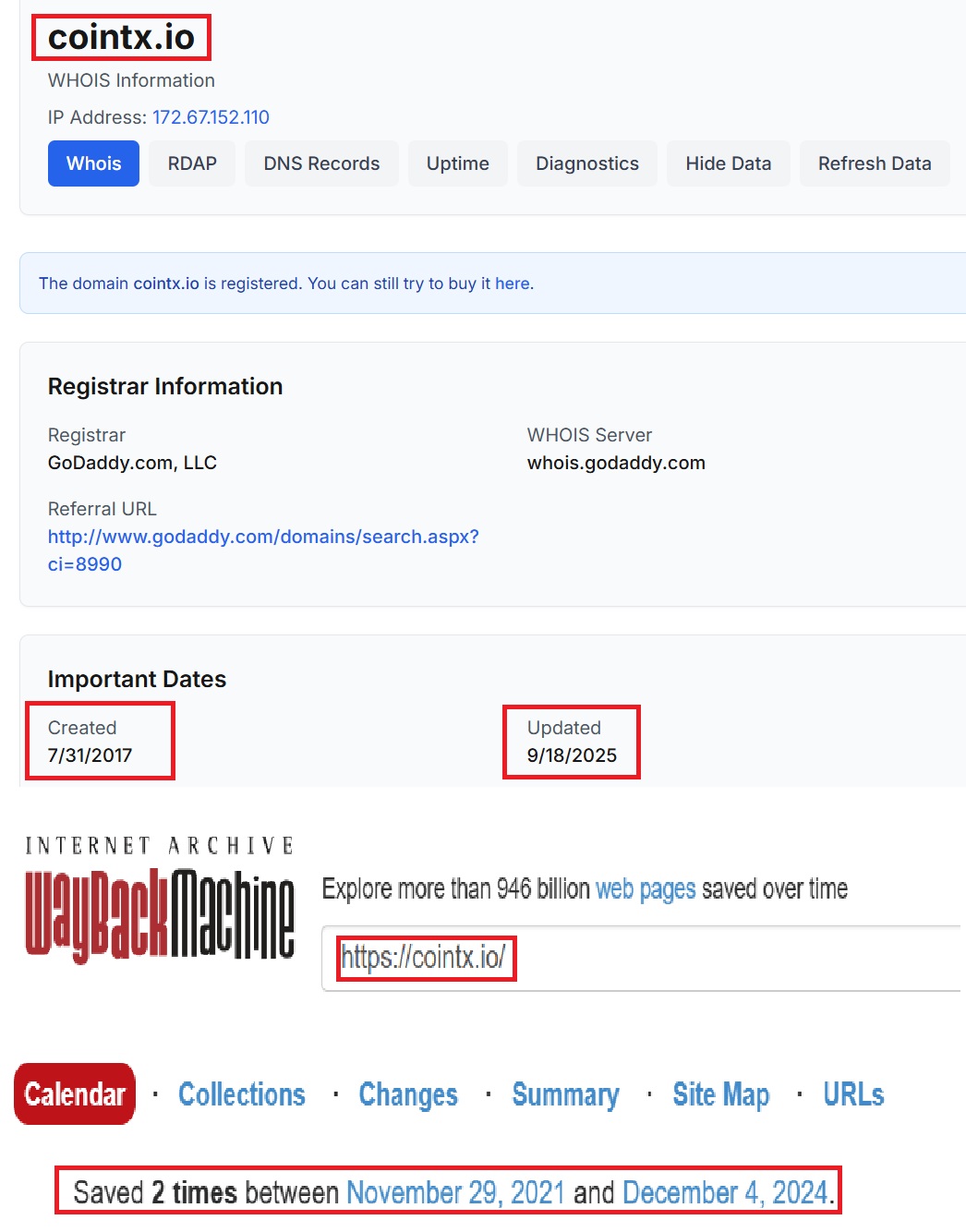Viewport: 966px width, 1232px height.
Task: Select the Whois tab
Action: point(92,163)
